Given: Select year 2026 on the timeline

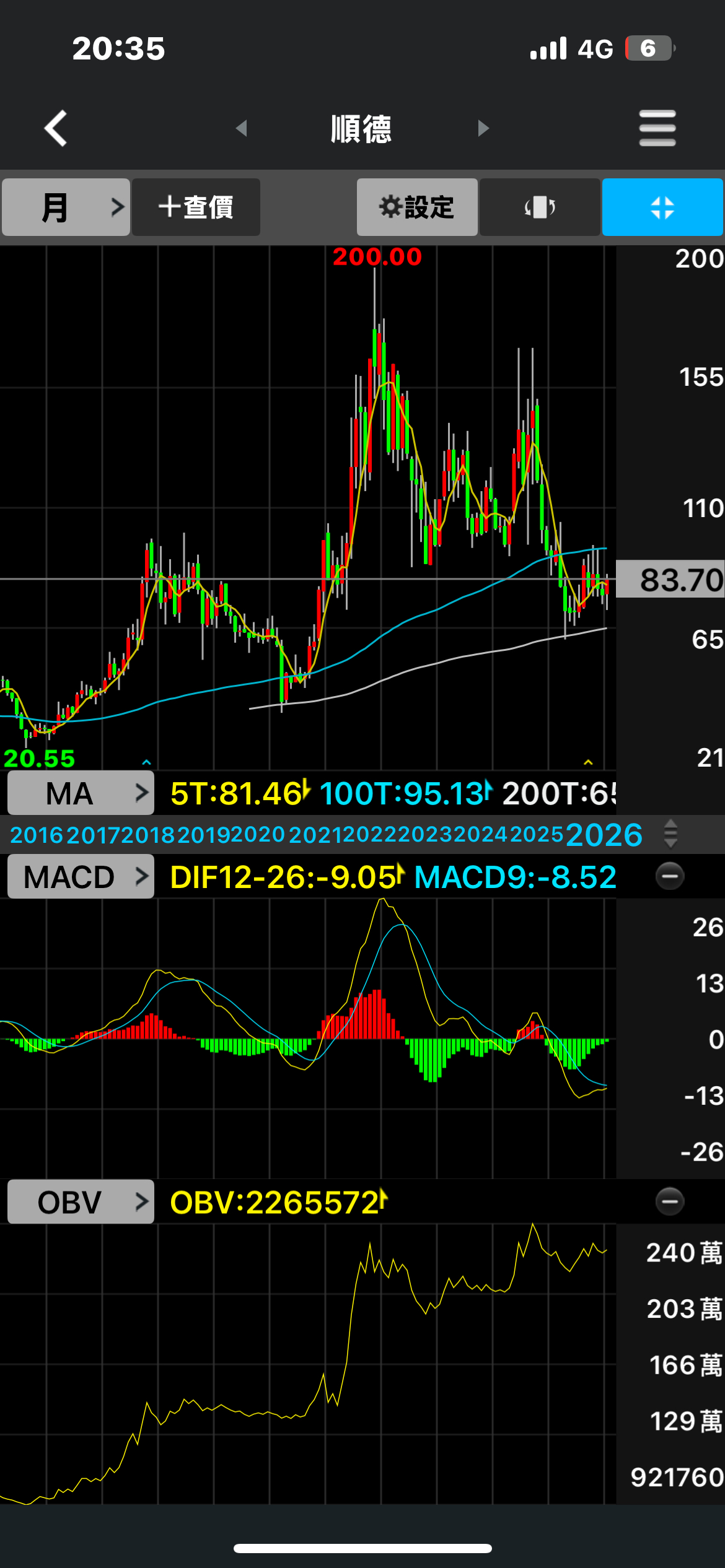Looking at the screenshot, I should (x=604, y=835).
